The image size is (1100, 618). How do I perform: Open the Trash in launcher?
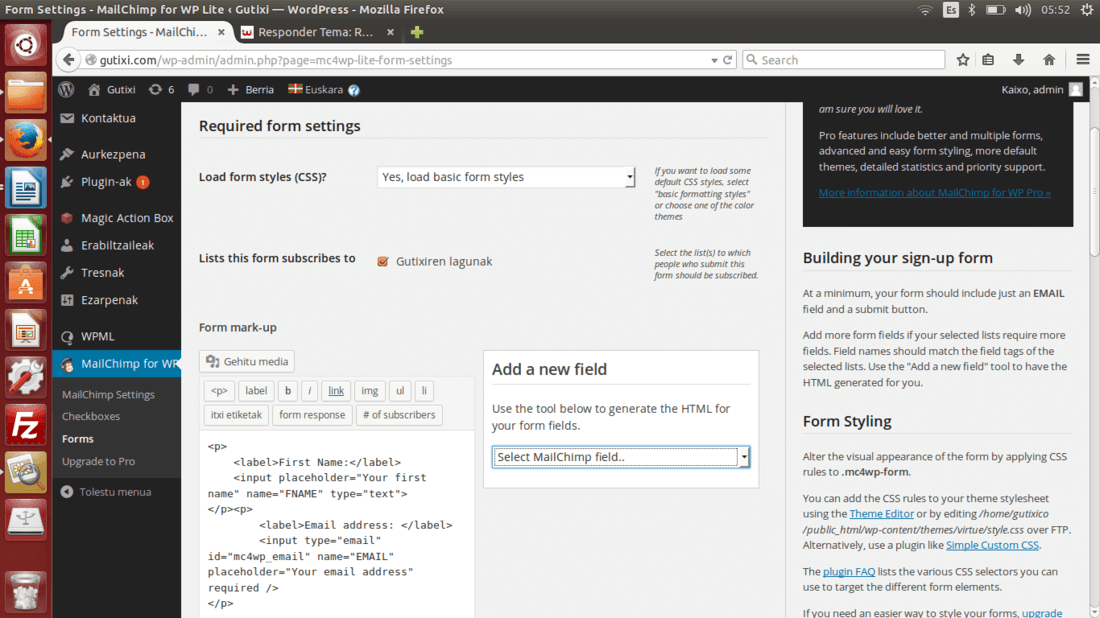[x=25, y=591]
